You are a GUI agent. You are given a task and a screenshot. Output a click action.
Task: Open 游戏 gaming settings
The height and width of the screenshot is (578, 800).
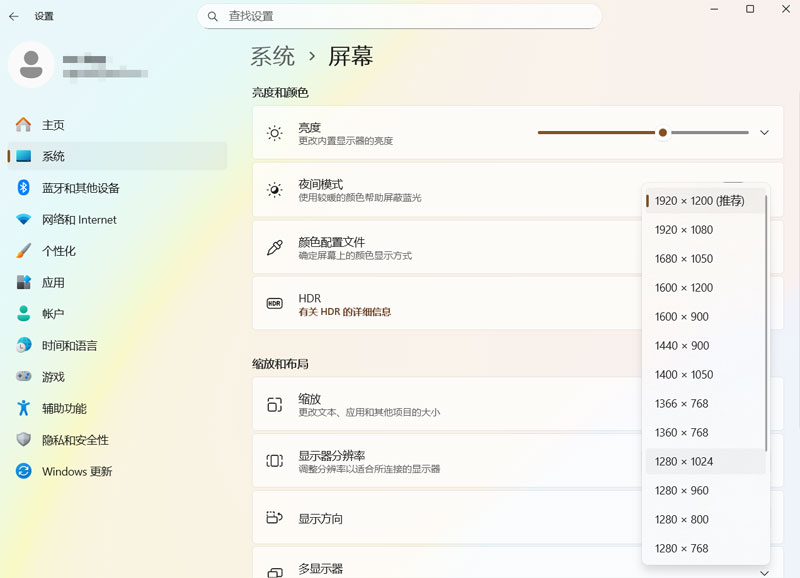point(52,377)
